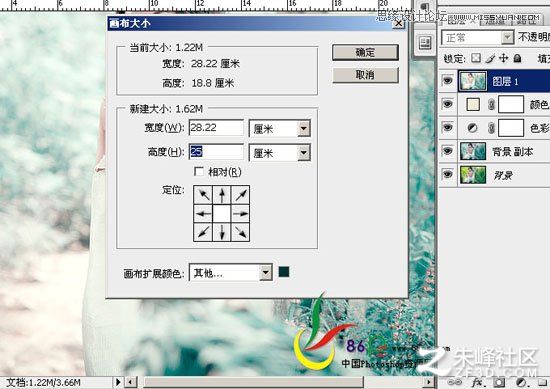Viewport: 550px width, 389px height.
Task: Click the 取消 cancel button
Action: 365,75
